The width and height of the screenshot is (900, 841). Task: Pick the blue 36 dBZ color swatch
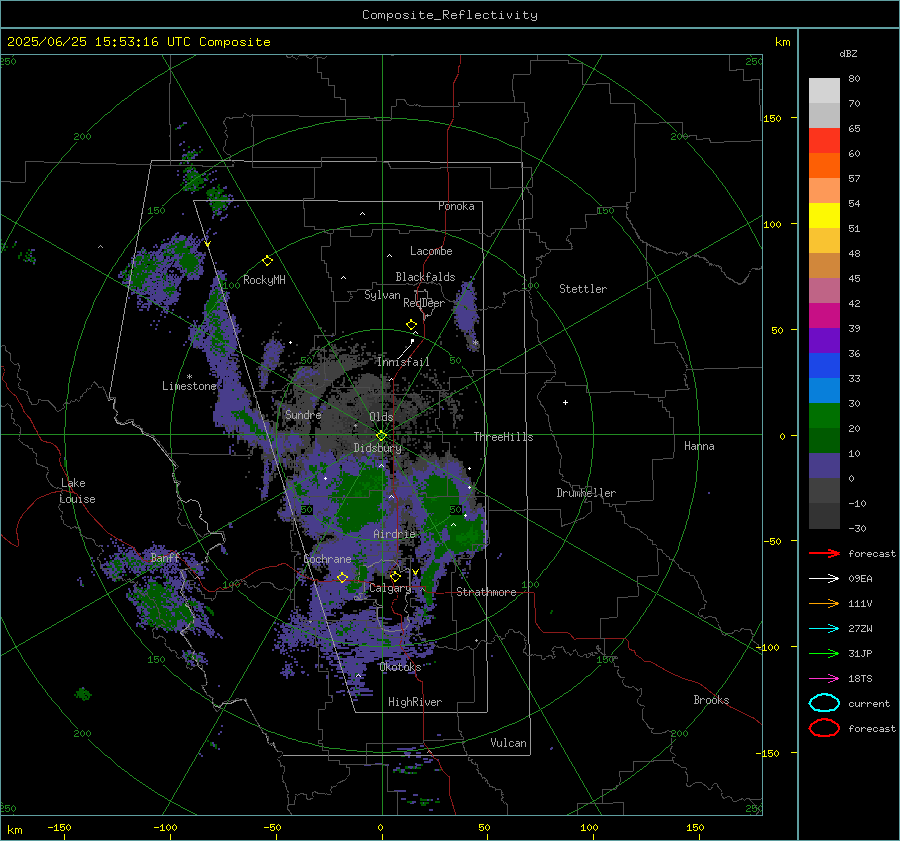824,365
